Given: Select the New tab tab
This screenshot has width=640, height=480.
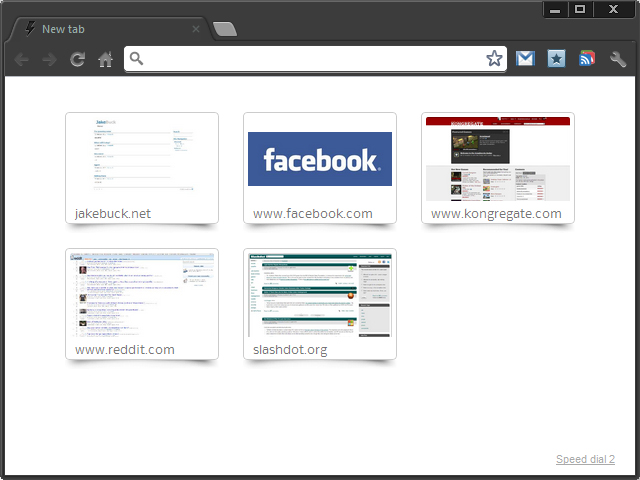Looking at the screenshot, I should tap(100, 29).
